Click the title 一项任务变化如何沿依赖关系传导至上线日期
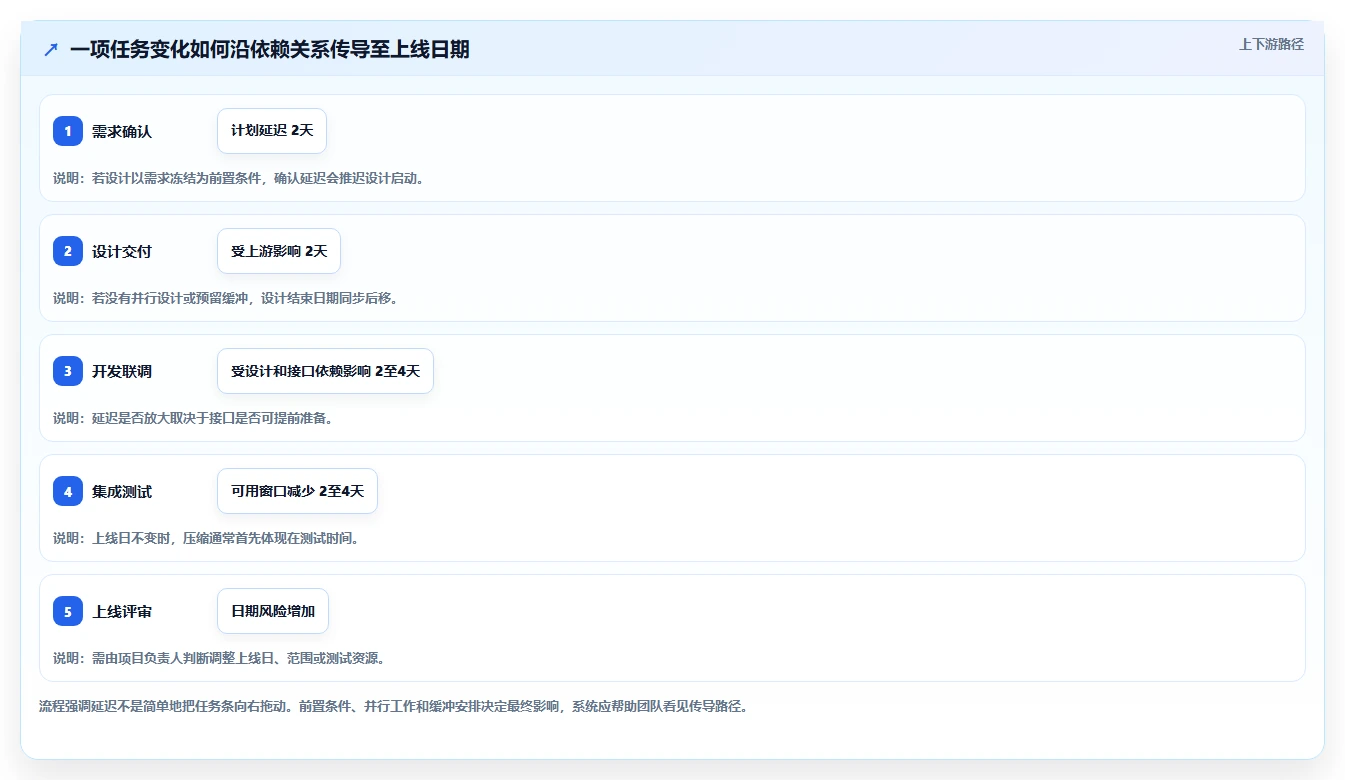The width and height of the screenshot is (1345, 780). click(270, 49)
